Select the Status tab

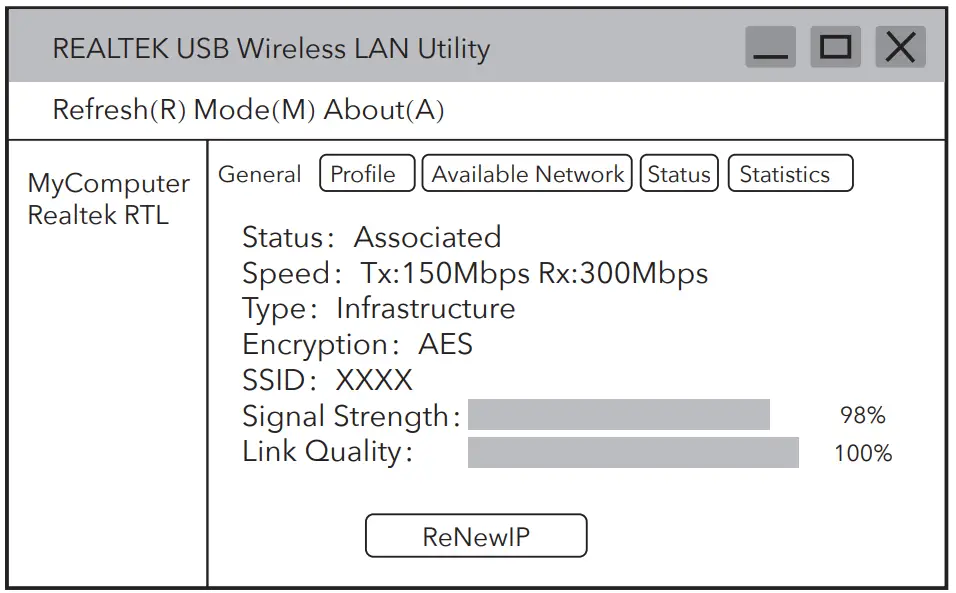[679, 173]
